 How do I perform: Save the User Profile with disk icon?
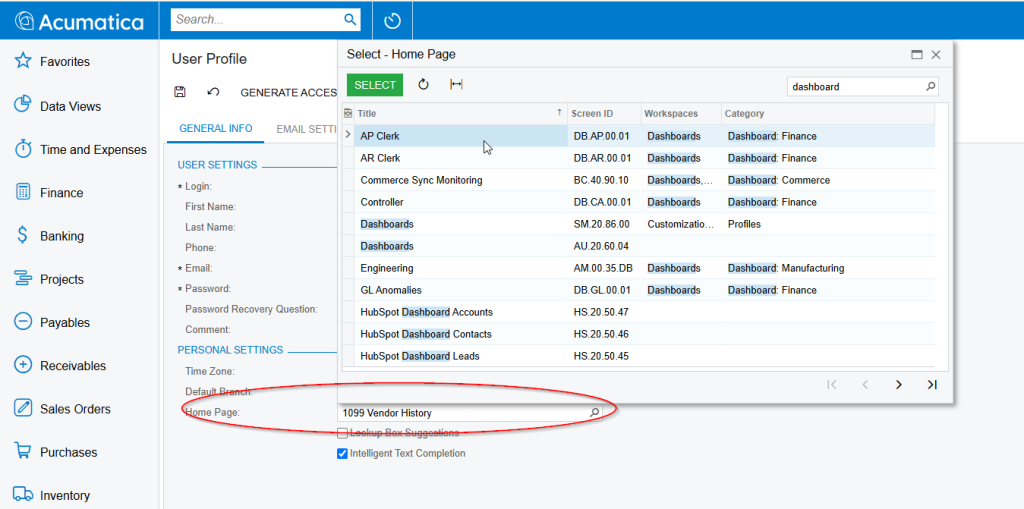coord(180,92)
